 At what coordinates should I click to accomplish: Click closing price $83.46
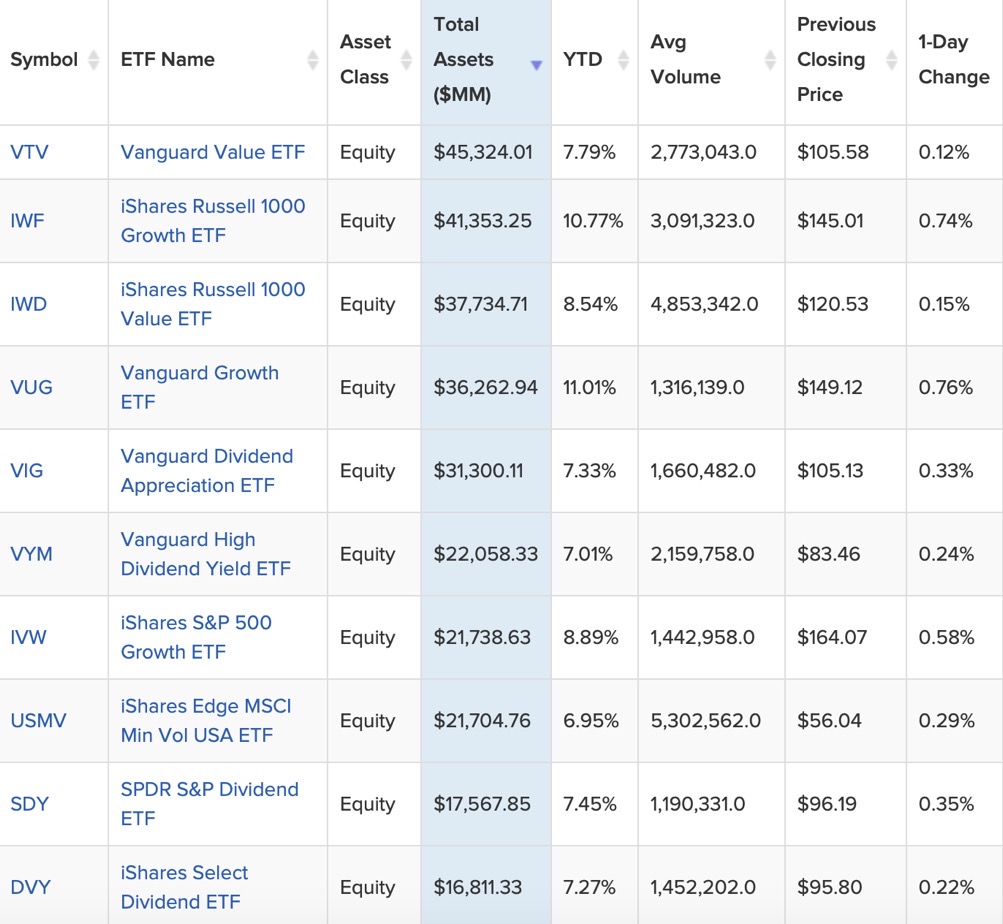pyautogui.click(x=828, y=554)
